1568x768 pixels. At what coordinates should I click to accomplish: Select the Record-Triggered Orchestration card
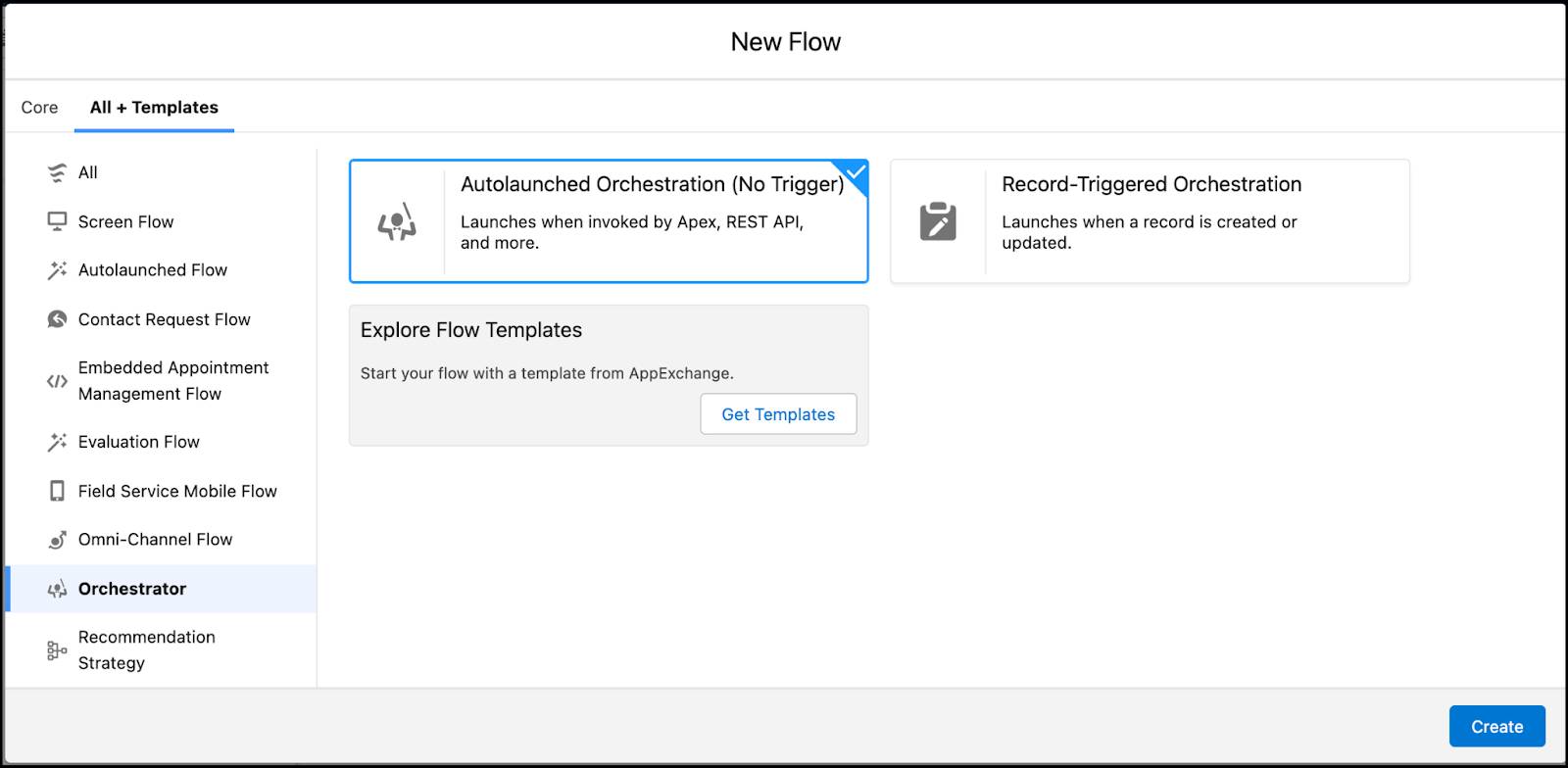tap(1149, 221)
